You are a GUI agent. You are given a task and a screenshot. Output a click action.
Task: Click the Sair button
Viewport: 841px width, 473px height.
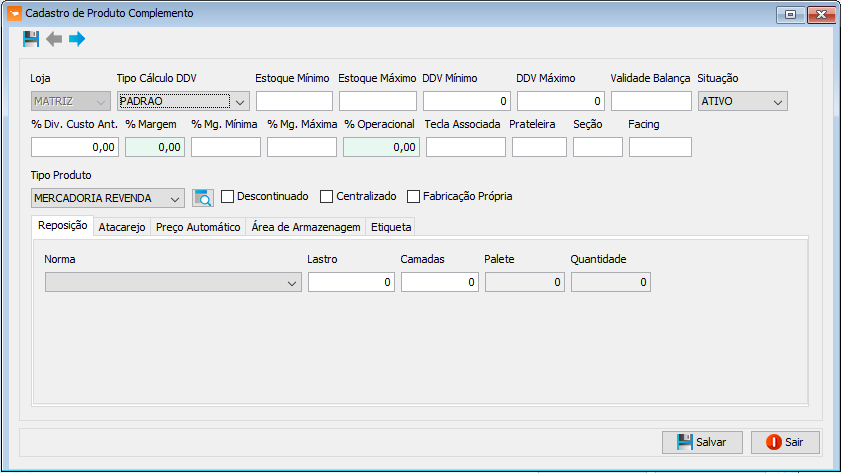coord(785,442)
